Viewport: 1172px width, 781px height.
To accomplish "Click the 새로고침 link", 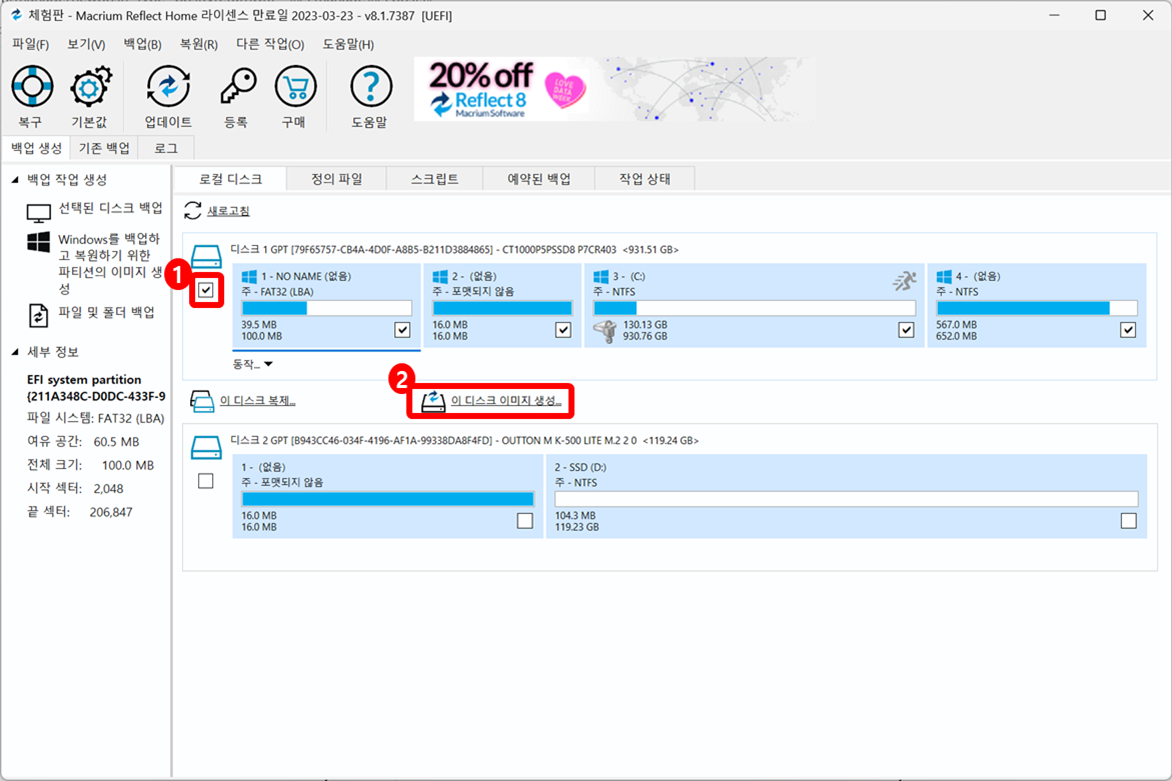I will click(228, 212).
